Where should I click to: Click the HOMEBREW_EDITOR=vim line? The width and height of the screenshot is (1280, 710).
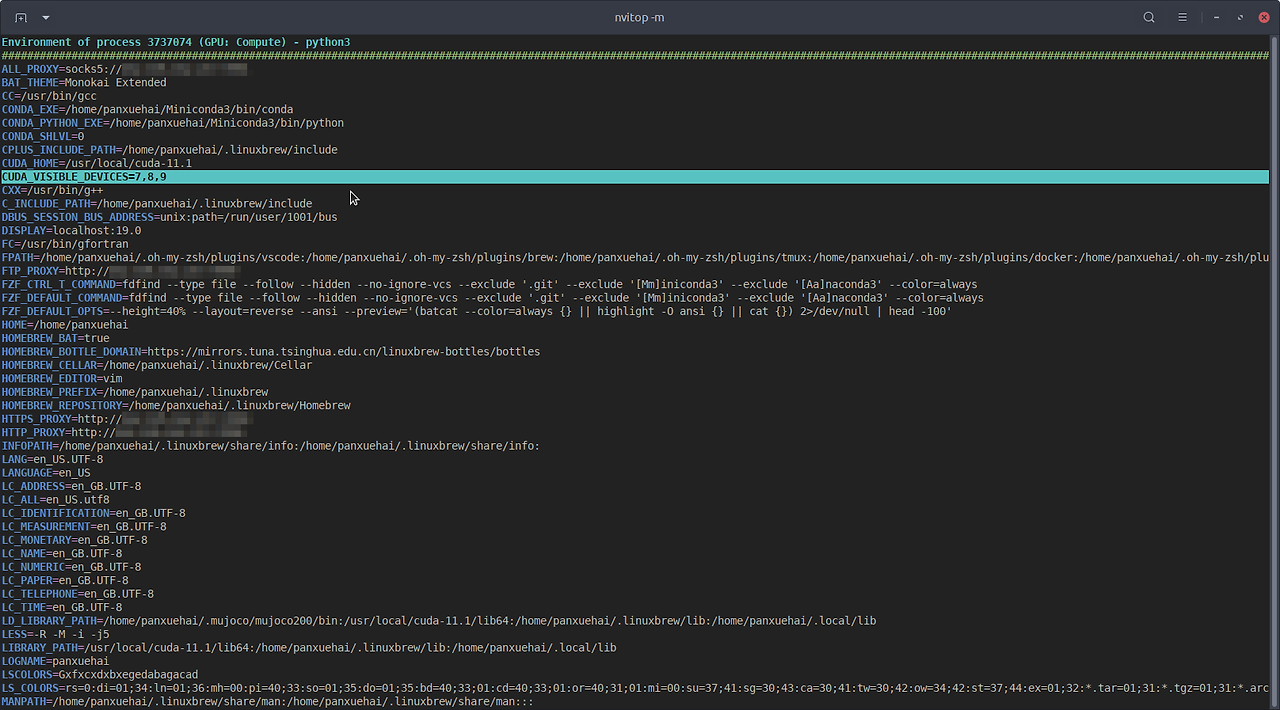click(62, 378)
